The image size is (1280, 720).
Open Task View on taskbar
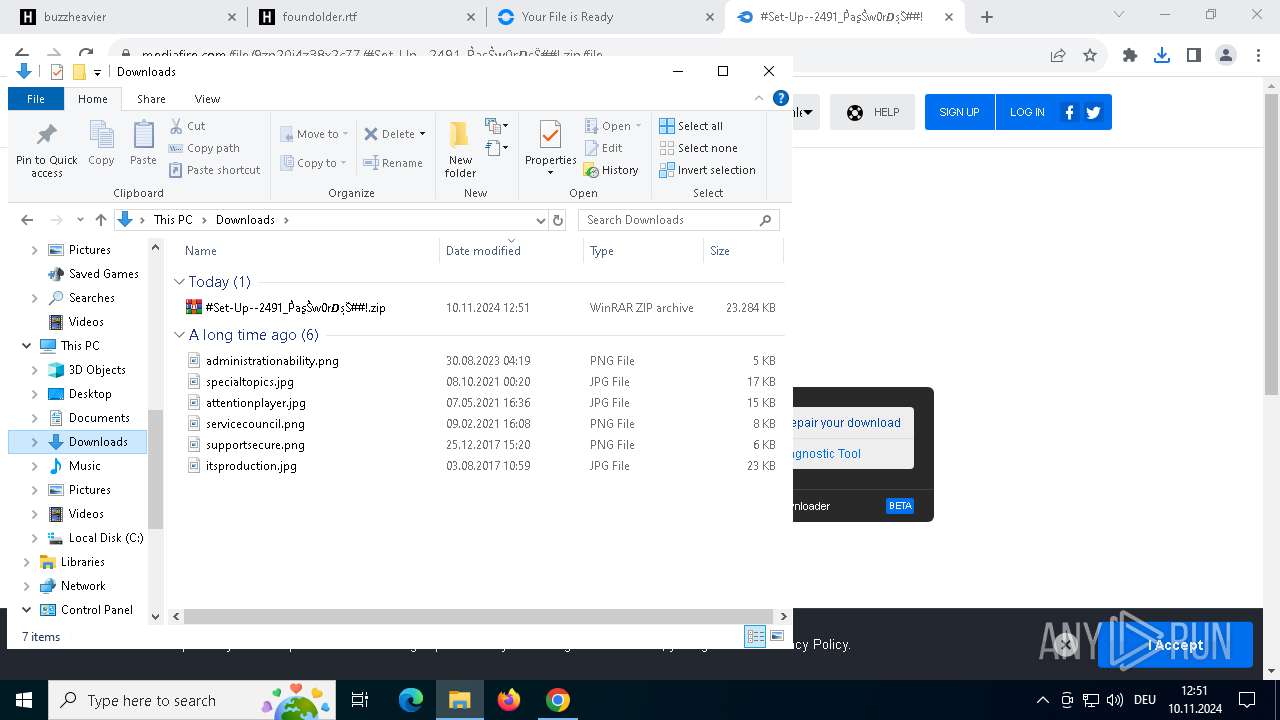(x=360, y=700)
